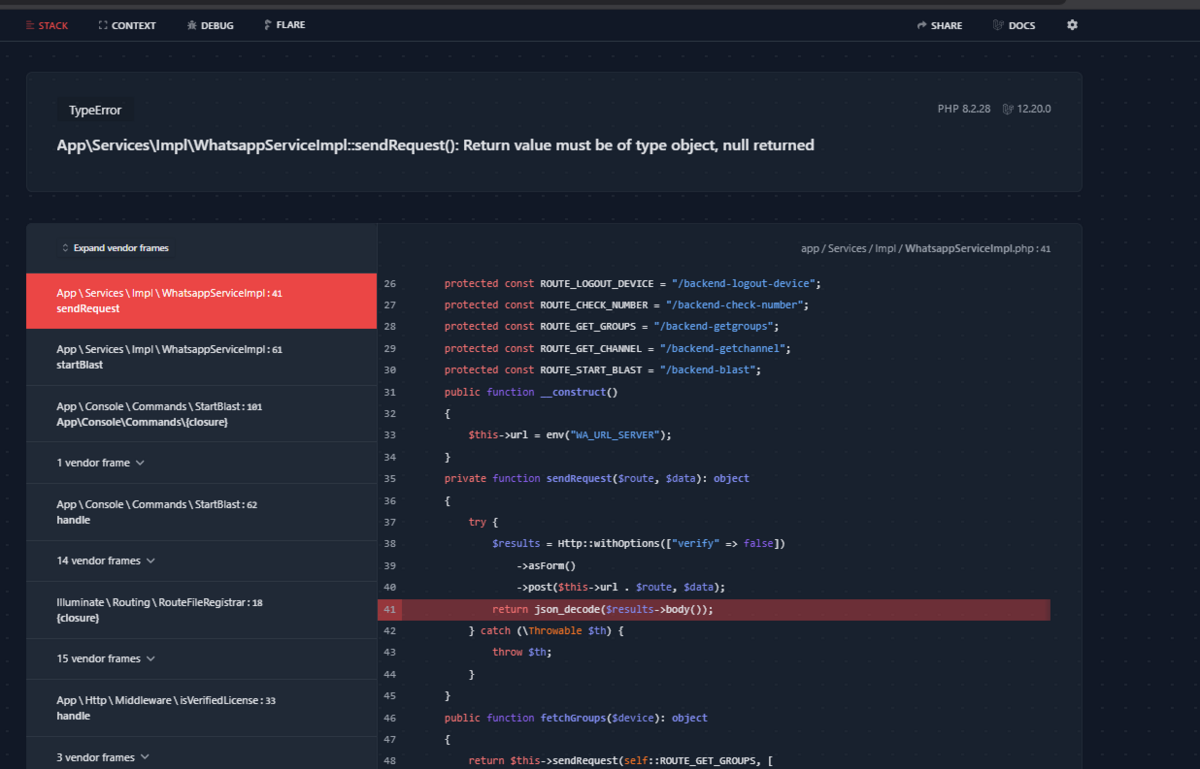
Task: Open the Docs Laravel icon
Action: click(x=998, y=25)
